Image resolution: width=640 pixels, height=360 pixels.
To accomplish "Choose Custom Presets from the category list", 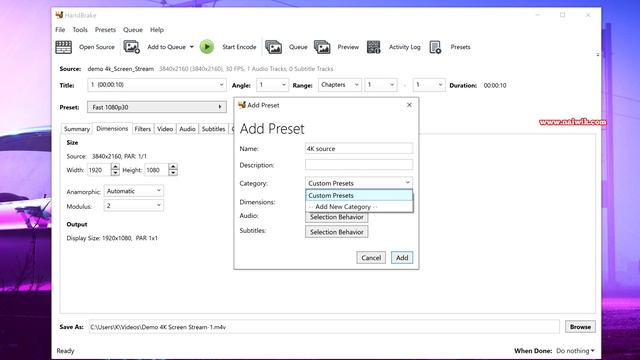I will tap(359, 196).
